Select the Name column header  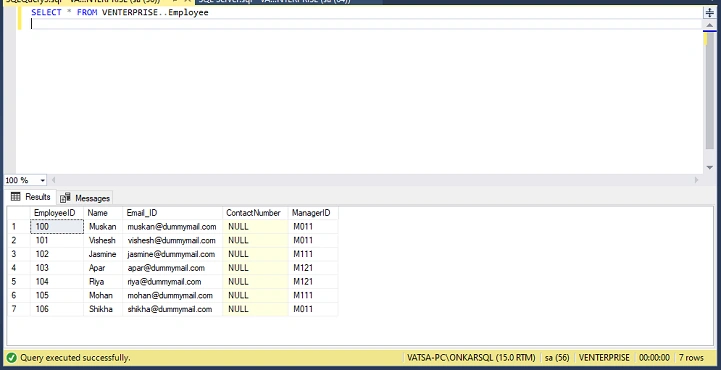[x=103, y=213]
